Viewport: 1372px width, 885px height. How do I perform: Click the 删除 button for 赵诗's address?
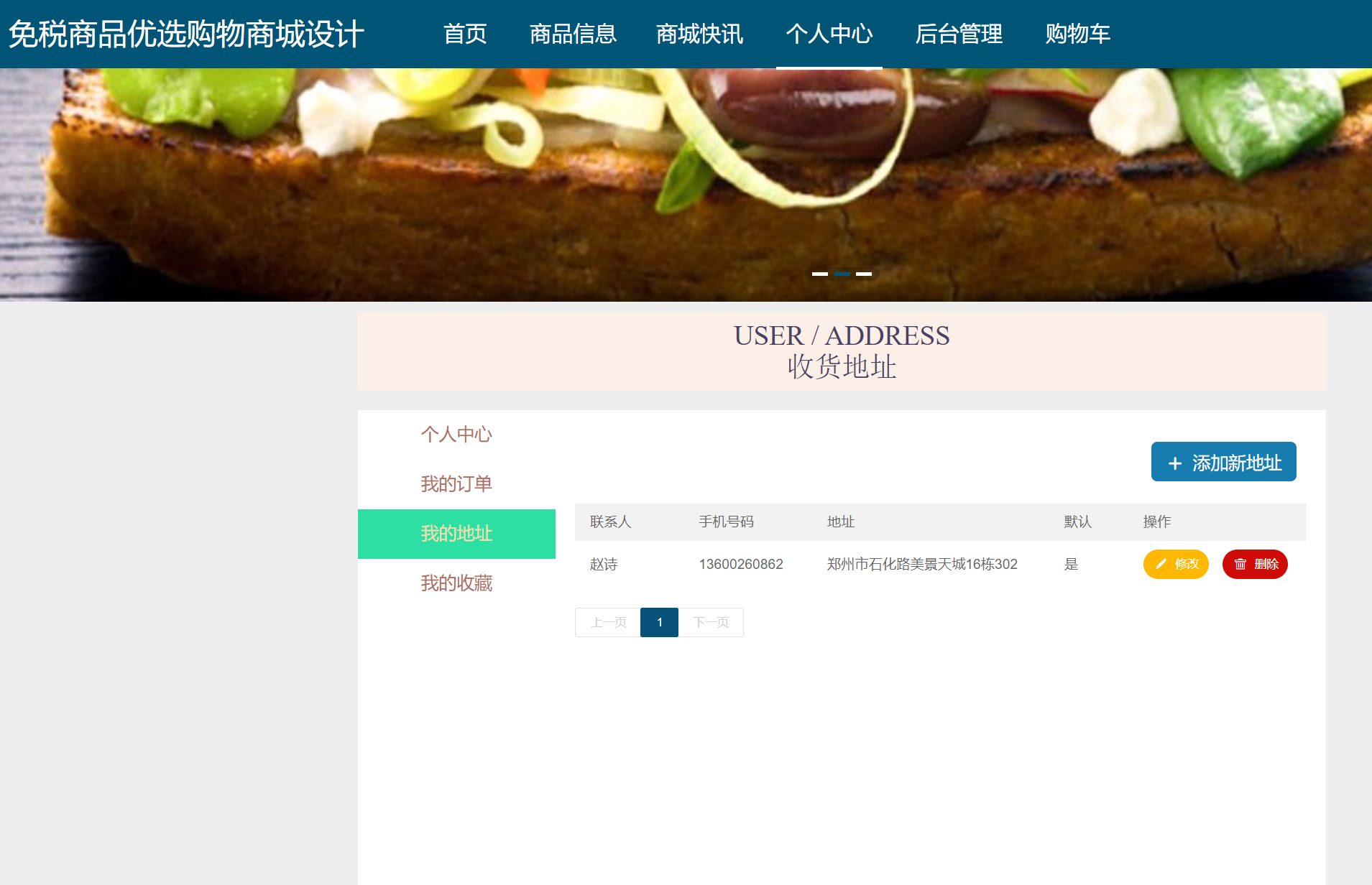(x=1255, y=564)
